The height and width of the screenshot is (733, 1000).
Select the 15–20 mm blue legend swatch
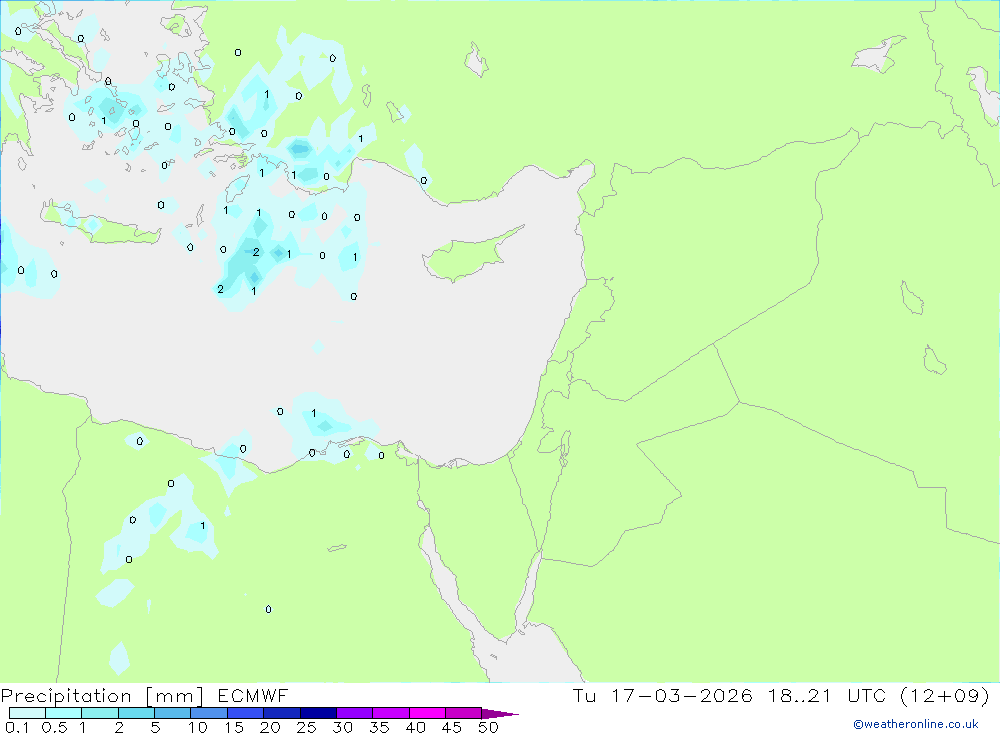coord(245,713)
